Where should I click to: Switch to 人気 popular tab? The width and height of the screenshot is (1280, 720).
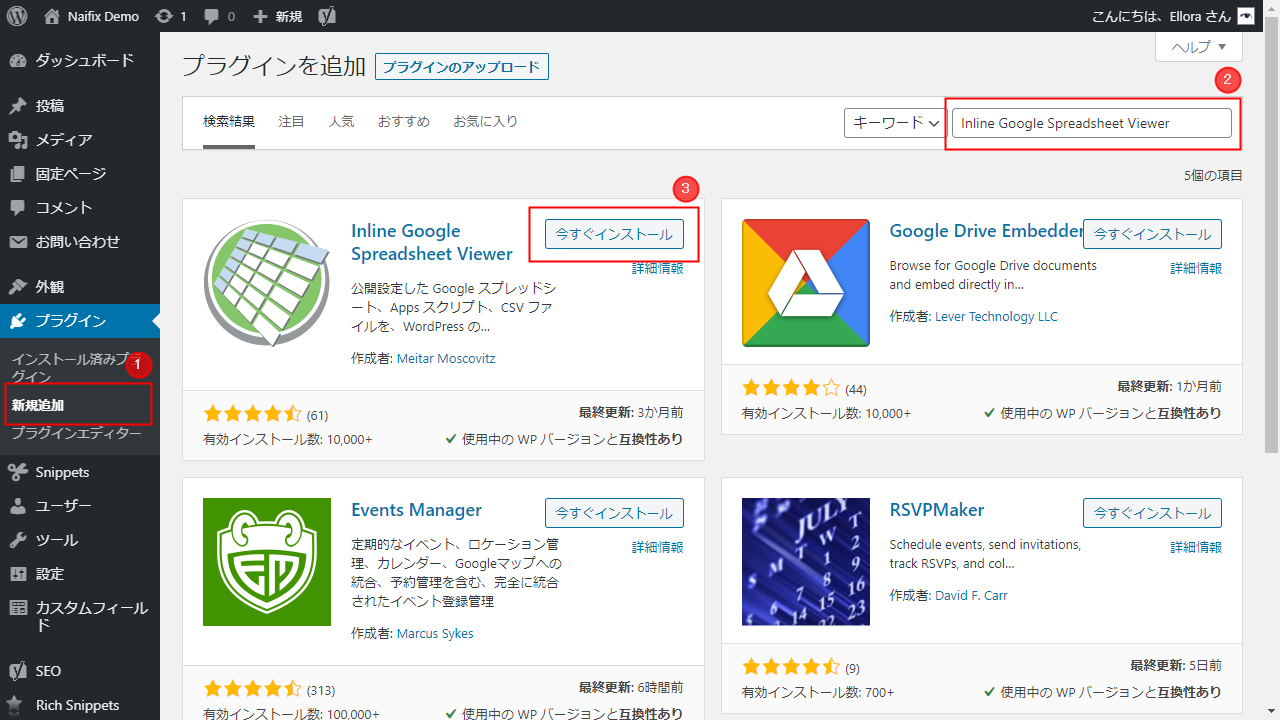pos(341,122)
